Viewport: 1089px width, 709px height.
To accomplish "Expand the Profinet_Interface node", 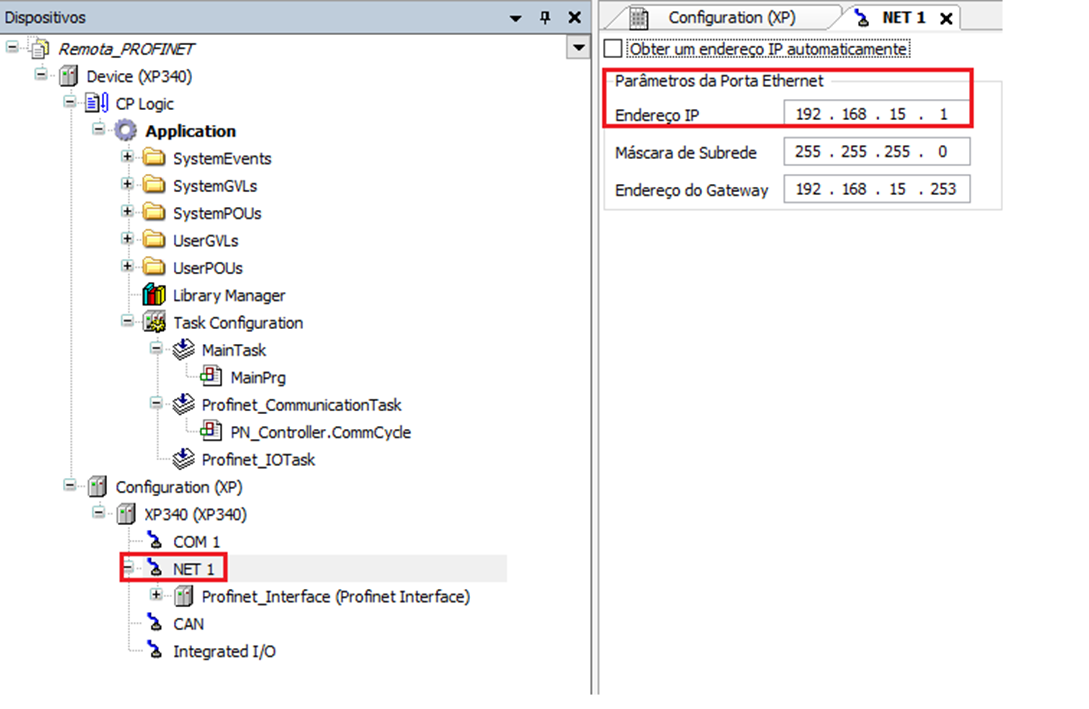I will click(156, 596).
